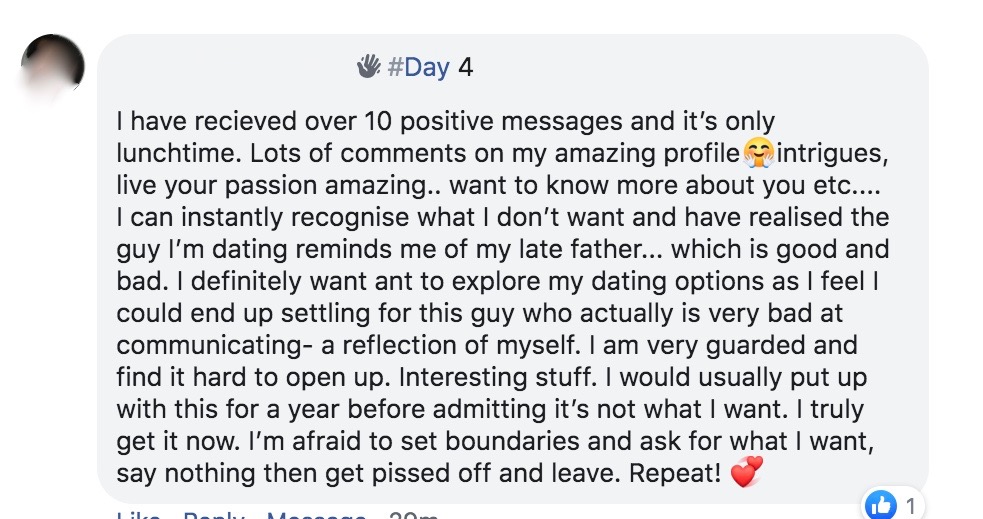Click the word 'communicating-' in the comment
The image size is (983, 519).
(x=213, y=345)
